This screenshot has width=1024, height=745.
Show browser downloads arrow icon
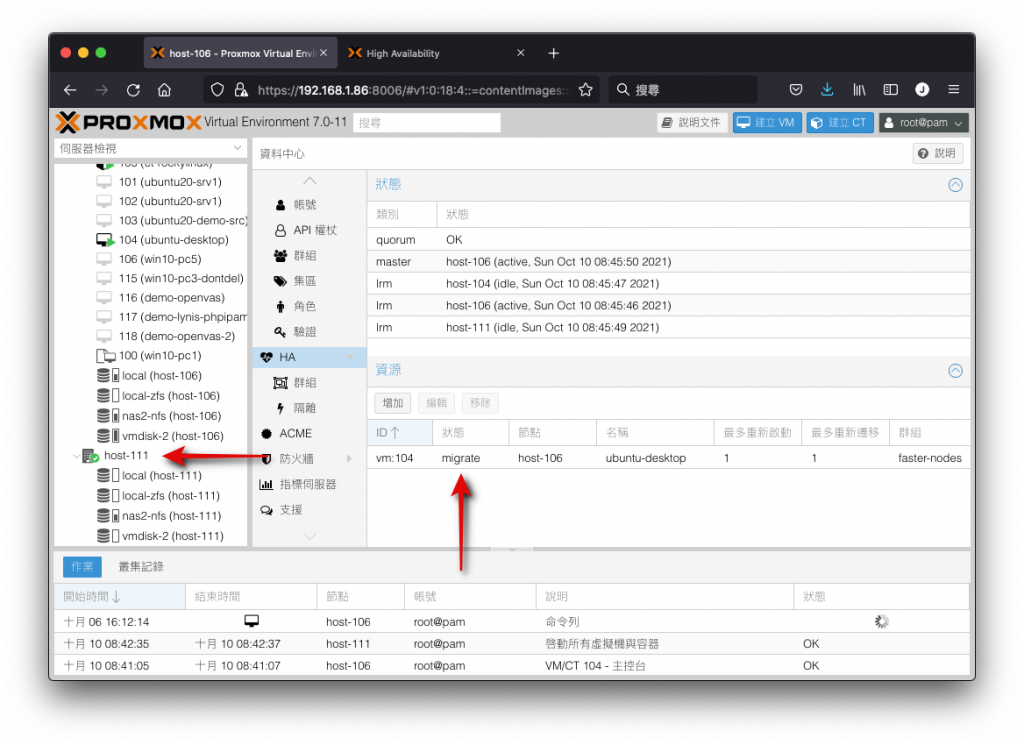click(x=827, y=89)
